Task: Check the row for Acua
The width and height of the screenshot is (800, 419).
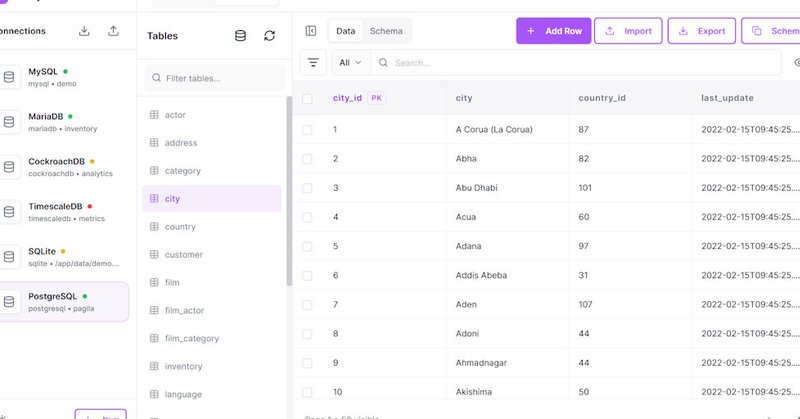Action: coord(307,217)
